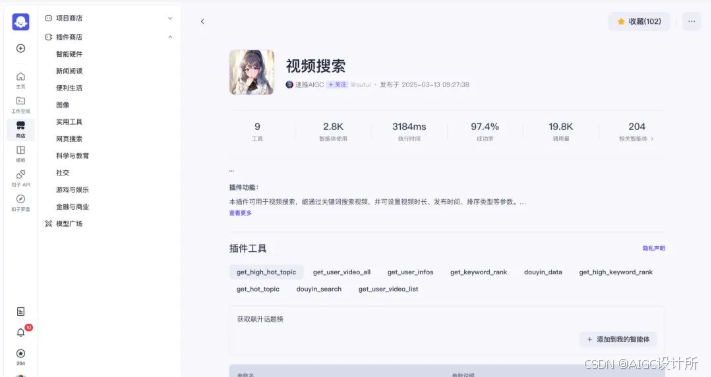Screen dimensions: 711x377
Task: Click the 项目商店 icon
Action: pyautogui.click(x=49, y=18)
